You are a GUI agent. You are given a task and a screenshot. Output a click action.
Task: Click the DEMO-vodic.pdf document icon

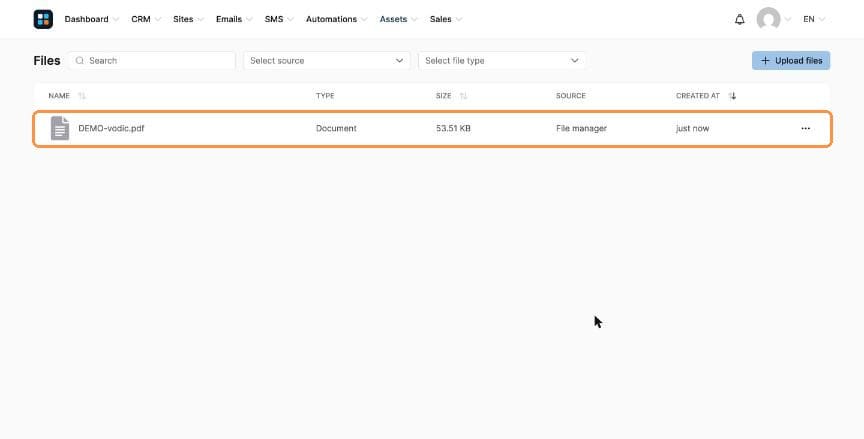[60, 128]
